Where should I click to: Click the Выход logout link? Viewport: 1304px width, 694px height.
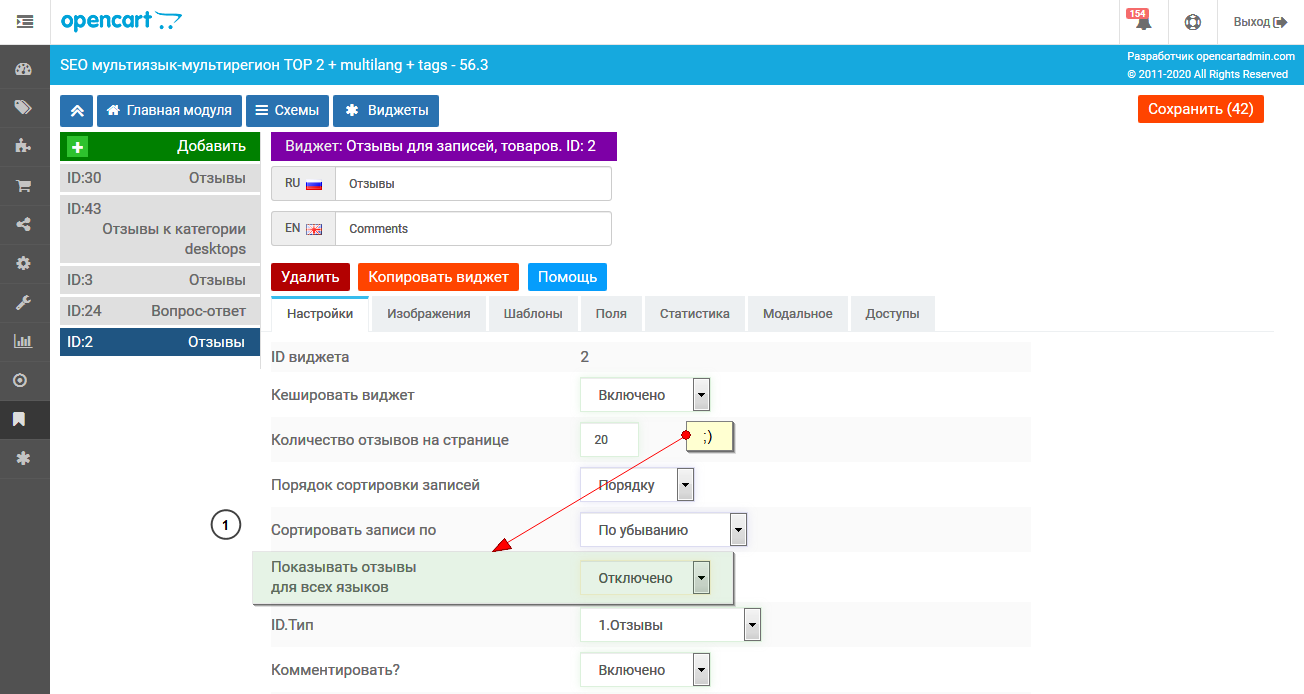click(x=1259, y=21)
